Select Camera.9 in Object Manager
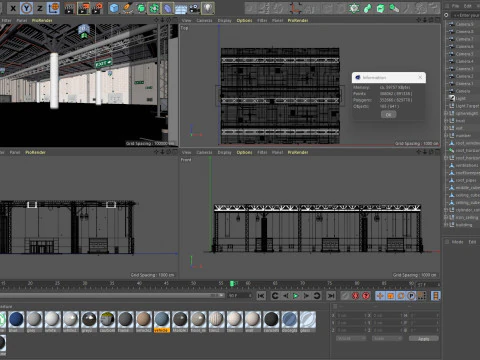Screen dimensions: 480x360 (x=464, y=24)
